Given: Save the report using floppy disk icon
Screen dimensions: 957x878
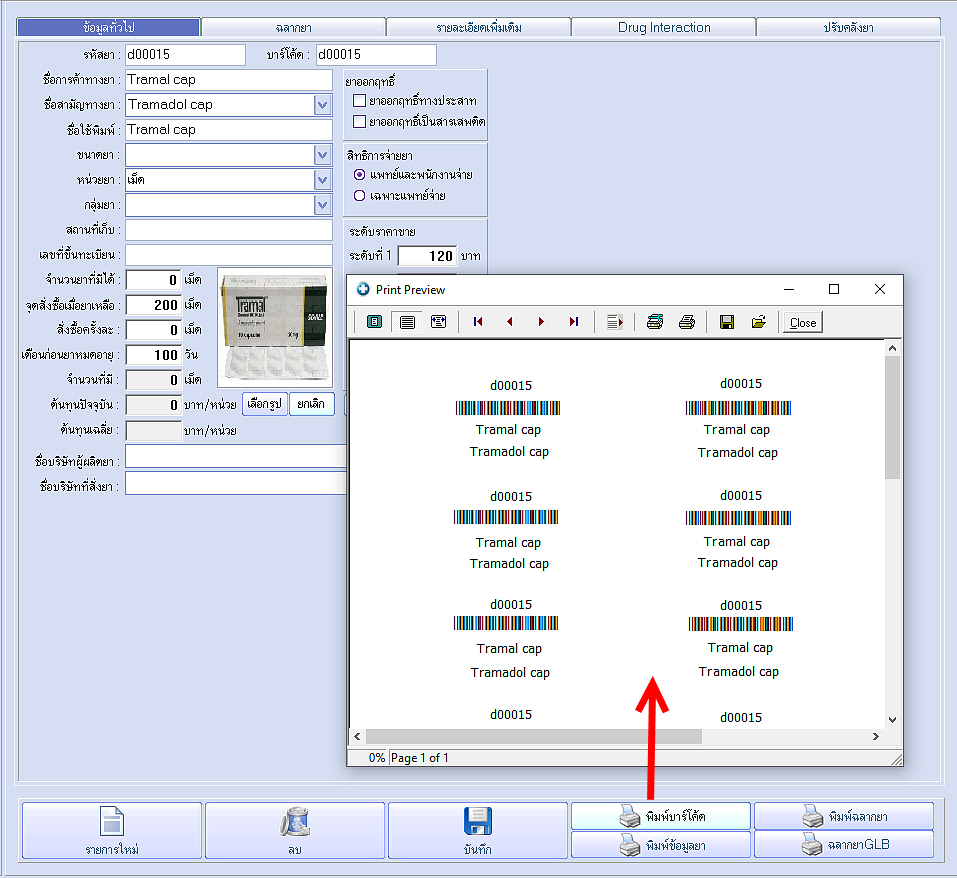Looking at the screenshot, I should pyautogui.click(x=726, y=322).
